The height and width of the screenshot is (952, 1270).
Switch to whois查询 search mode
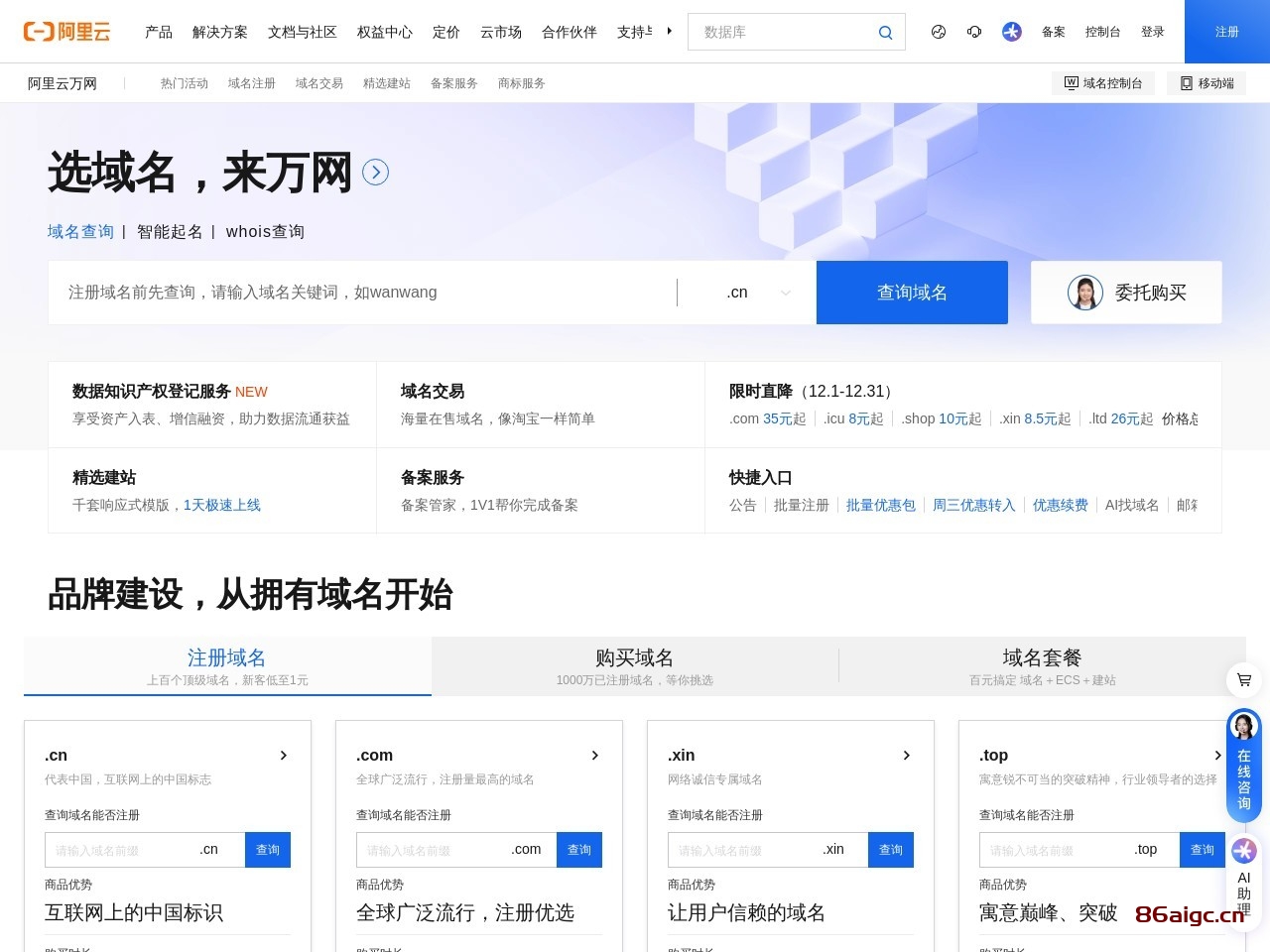pyautogui.click(x=265, y=232)
